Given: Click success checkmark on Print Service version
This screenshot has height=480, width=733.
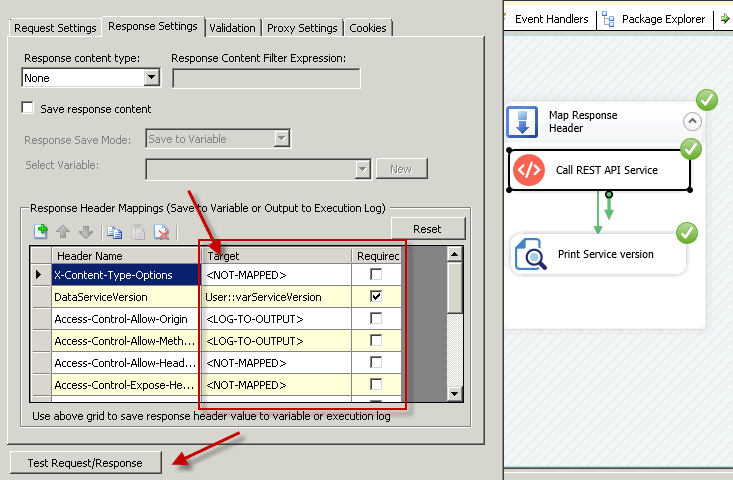Looking at the screenshot, I should coord(687,233).
